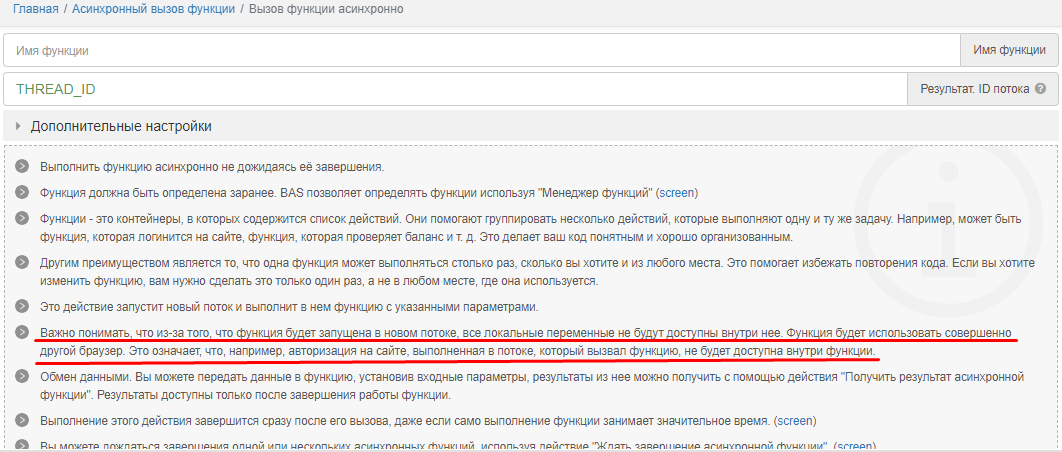Click the THREAD_ID result variable field

[454, 89]
